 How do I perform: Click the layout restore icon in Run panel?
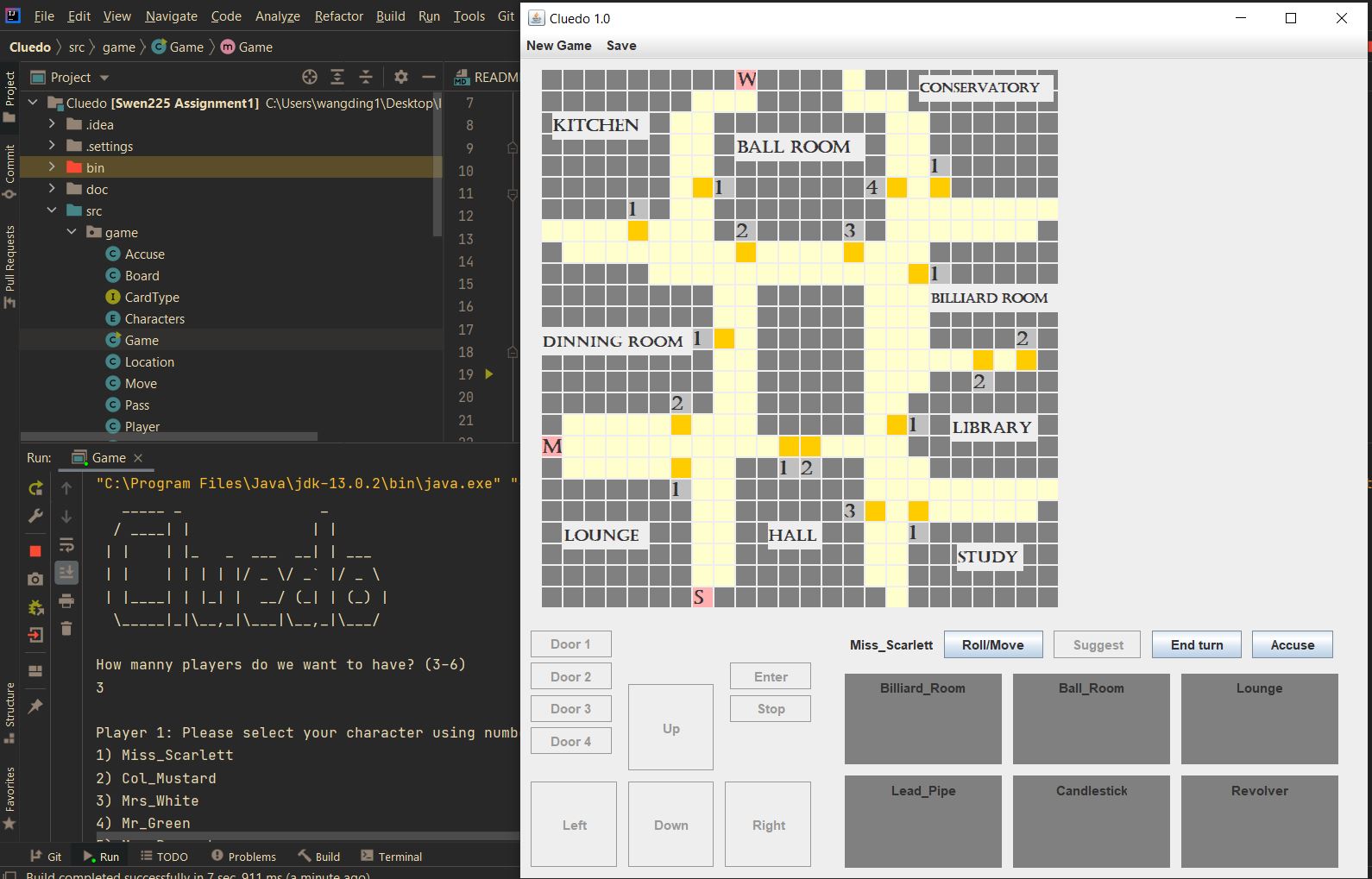pos(35,671)
